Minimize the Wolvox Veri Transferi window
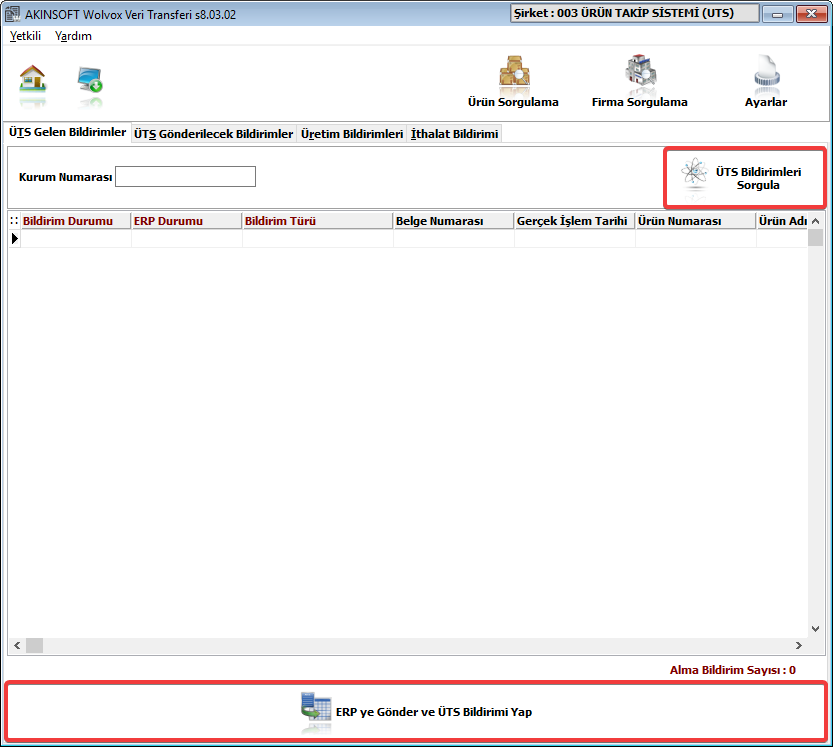The width and height of the screenshot is (833, 747). coord(777,14)
